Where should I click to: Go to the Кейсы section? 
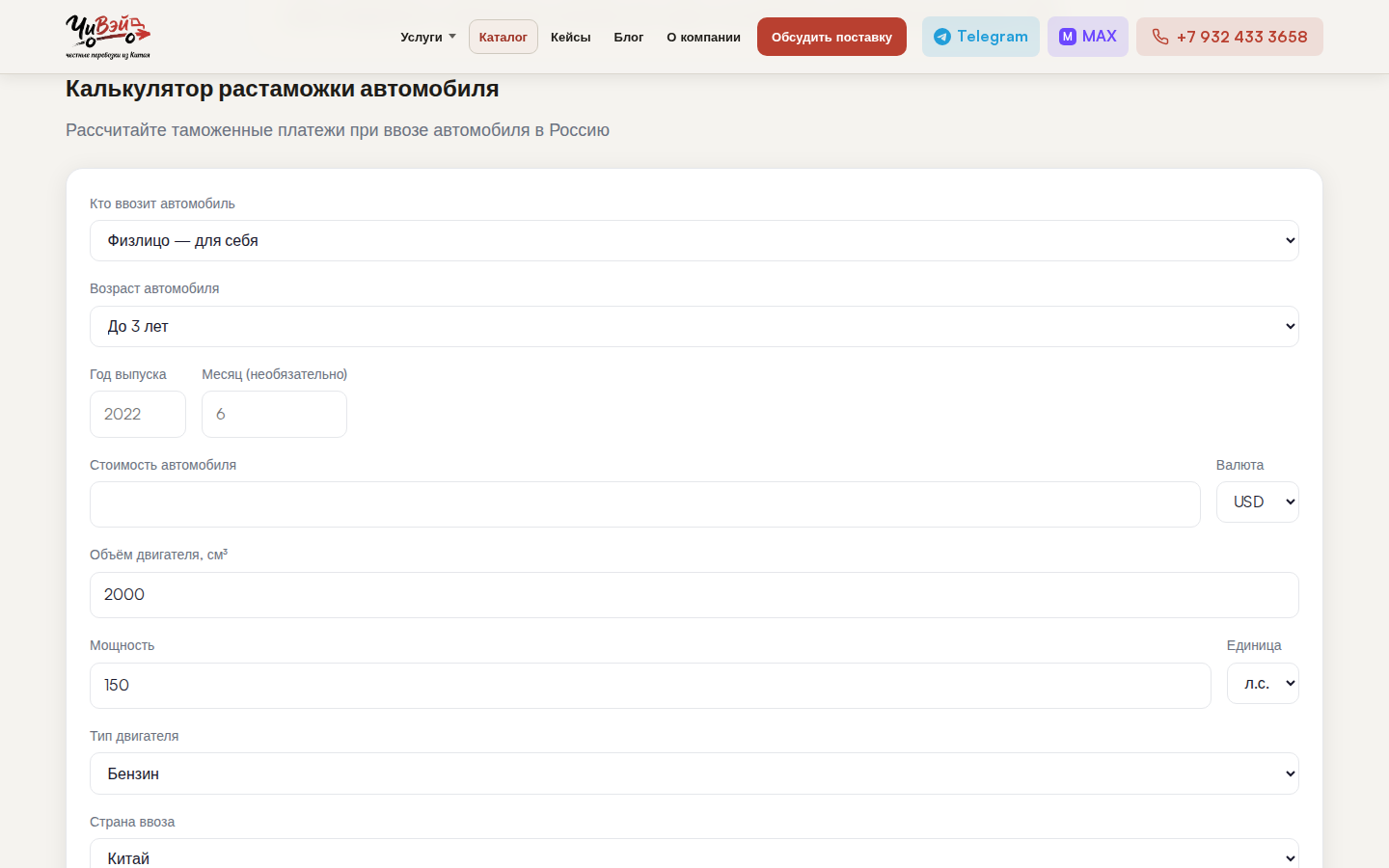(571, 37)
